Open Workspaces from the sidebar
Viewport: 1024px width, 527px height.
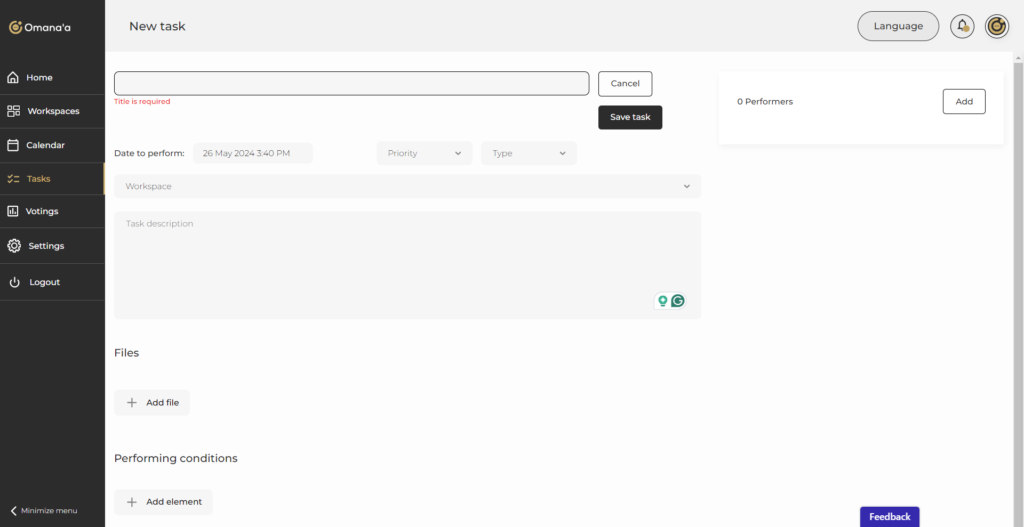click(x=52, y=111)
